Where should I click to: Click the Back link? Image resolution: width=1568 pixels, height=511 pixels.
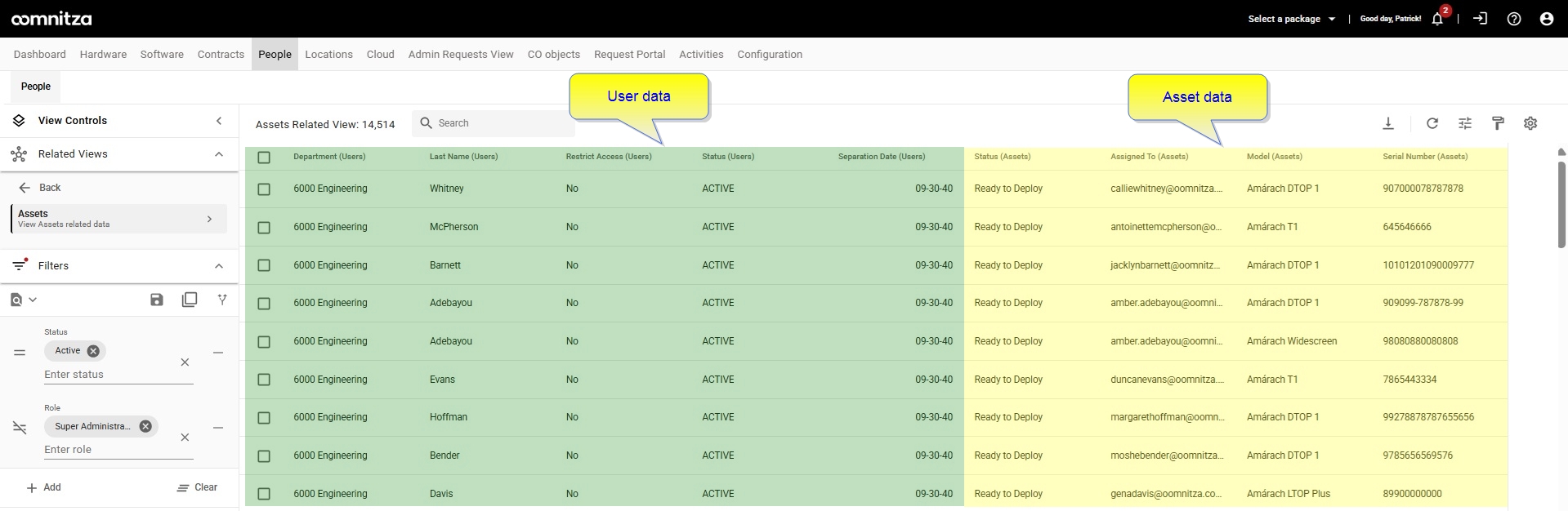click(50, 188)
